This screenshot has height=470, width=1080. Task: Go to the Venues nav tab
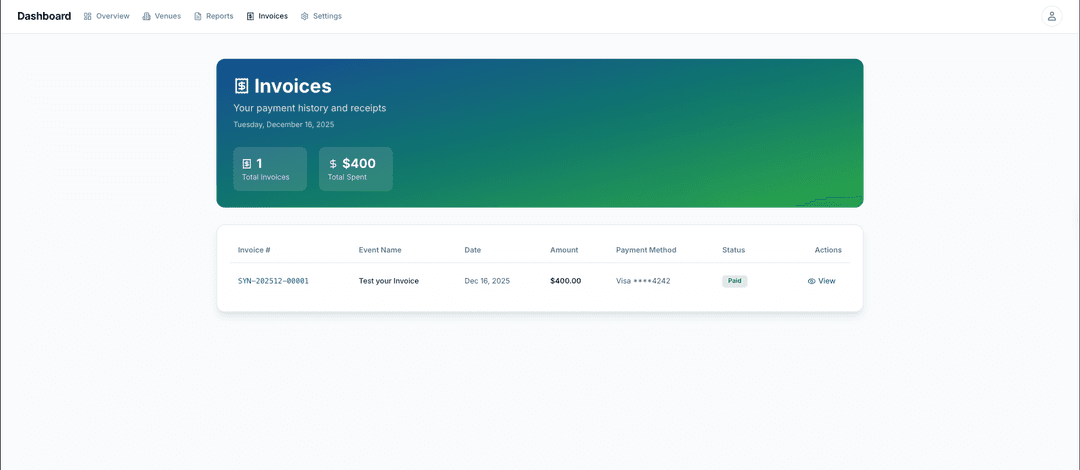pyautogui.click(x=162, y=16)
